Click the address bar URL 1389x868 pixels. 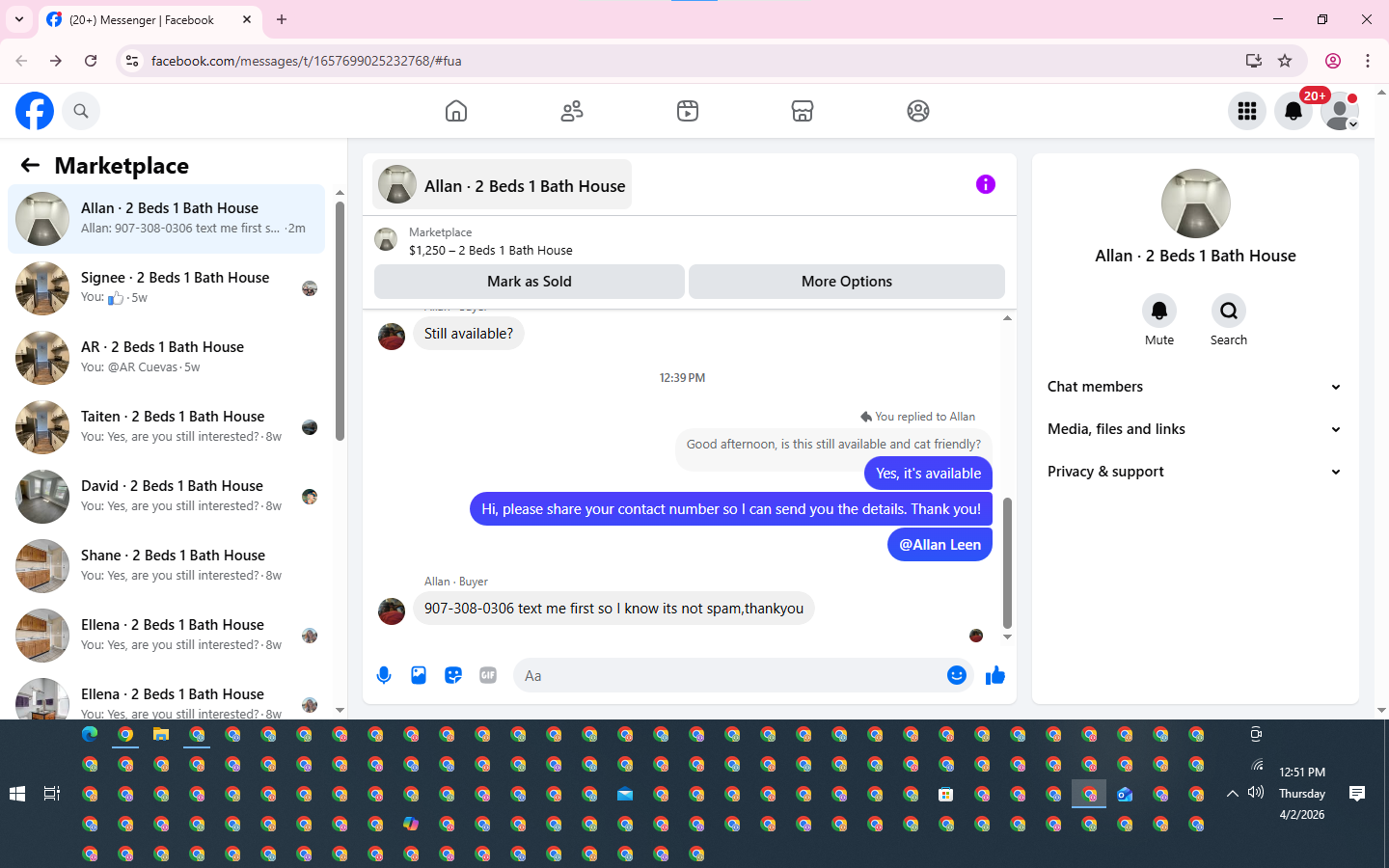click(307, 61)
